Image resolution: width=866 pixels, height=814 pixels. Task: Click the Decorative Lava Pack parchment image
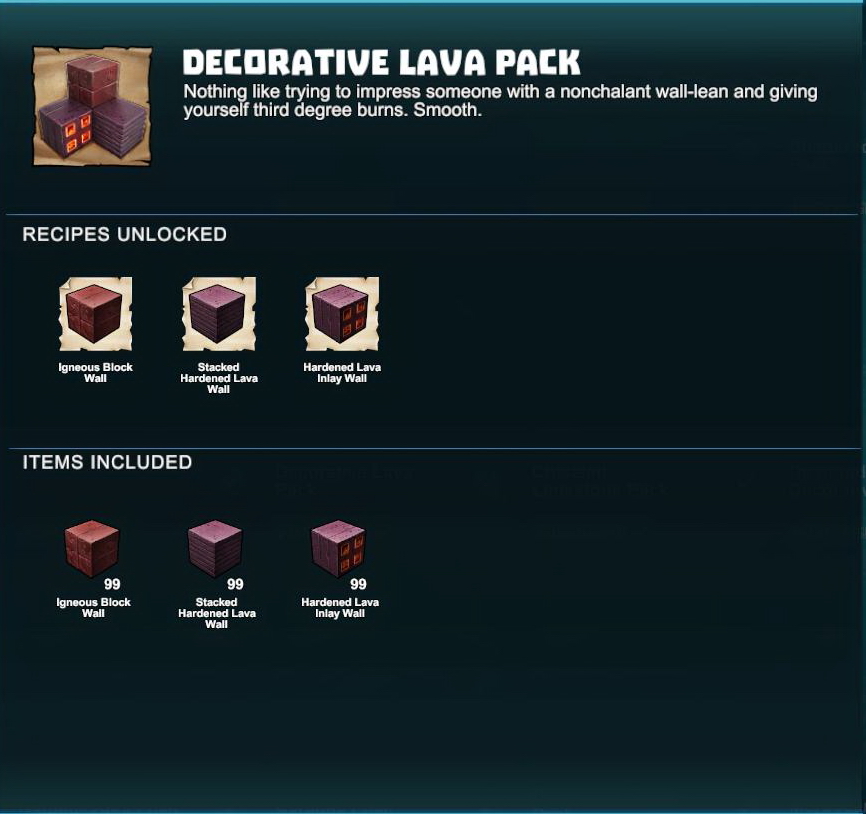92,106
